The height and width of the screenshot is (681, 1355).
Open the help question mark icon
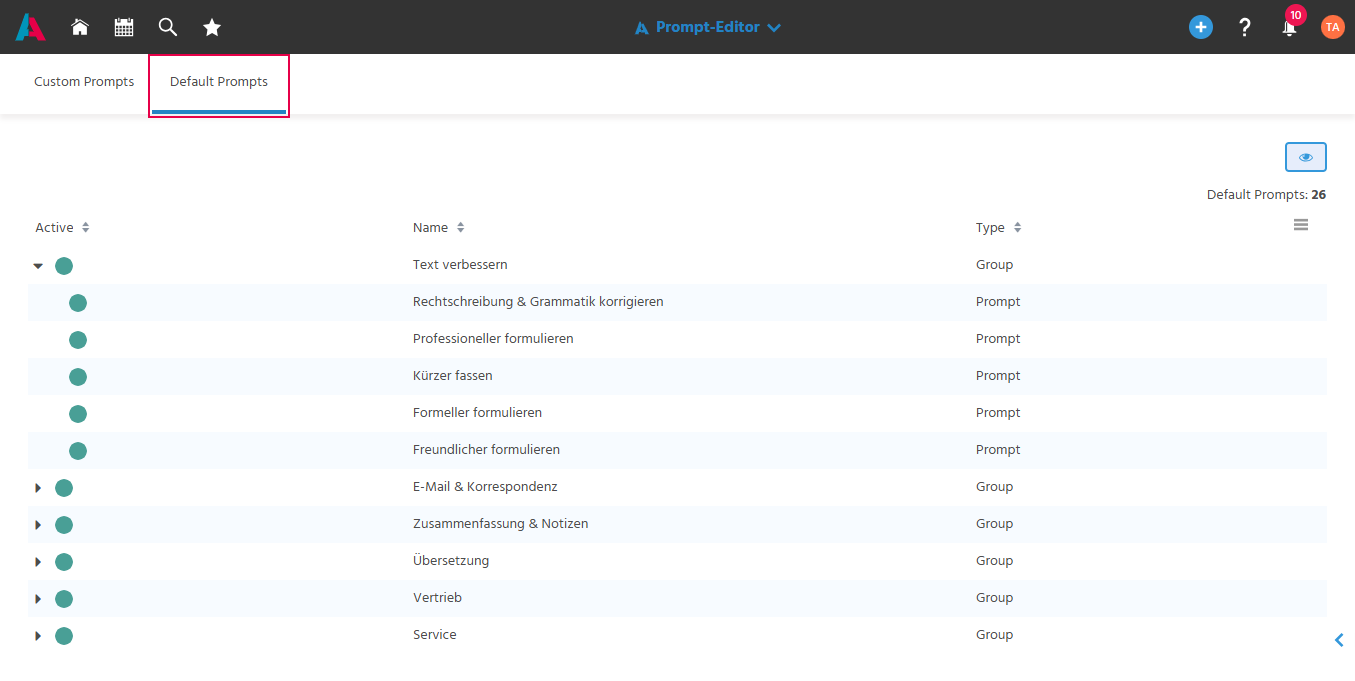point(1245,27)
